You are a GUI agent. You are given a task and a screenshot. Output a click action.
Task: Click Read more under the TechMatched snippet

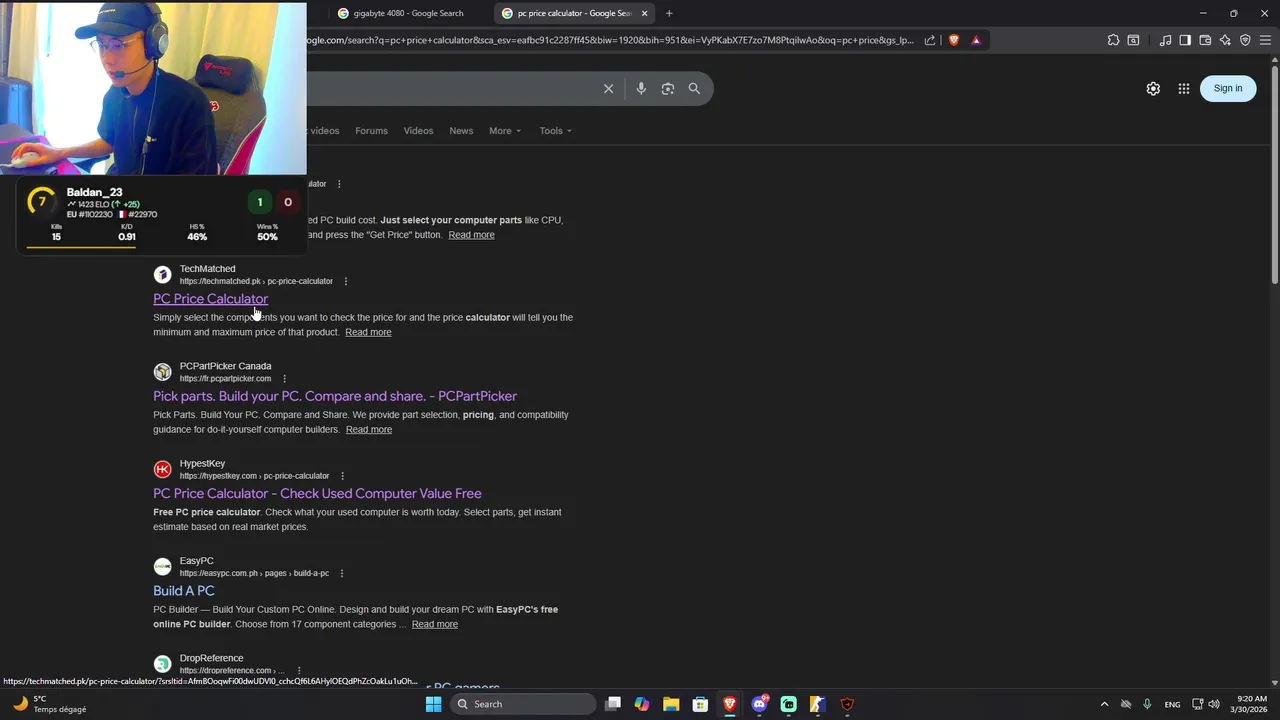click(x=368, y=332)
